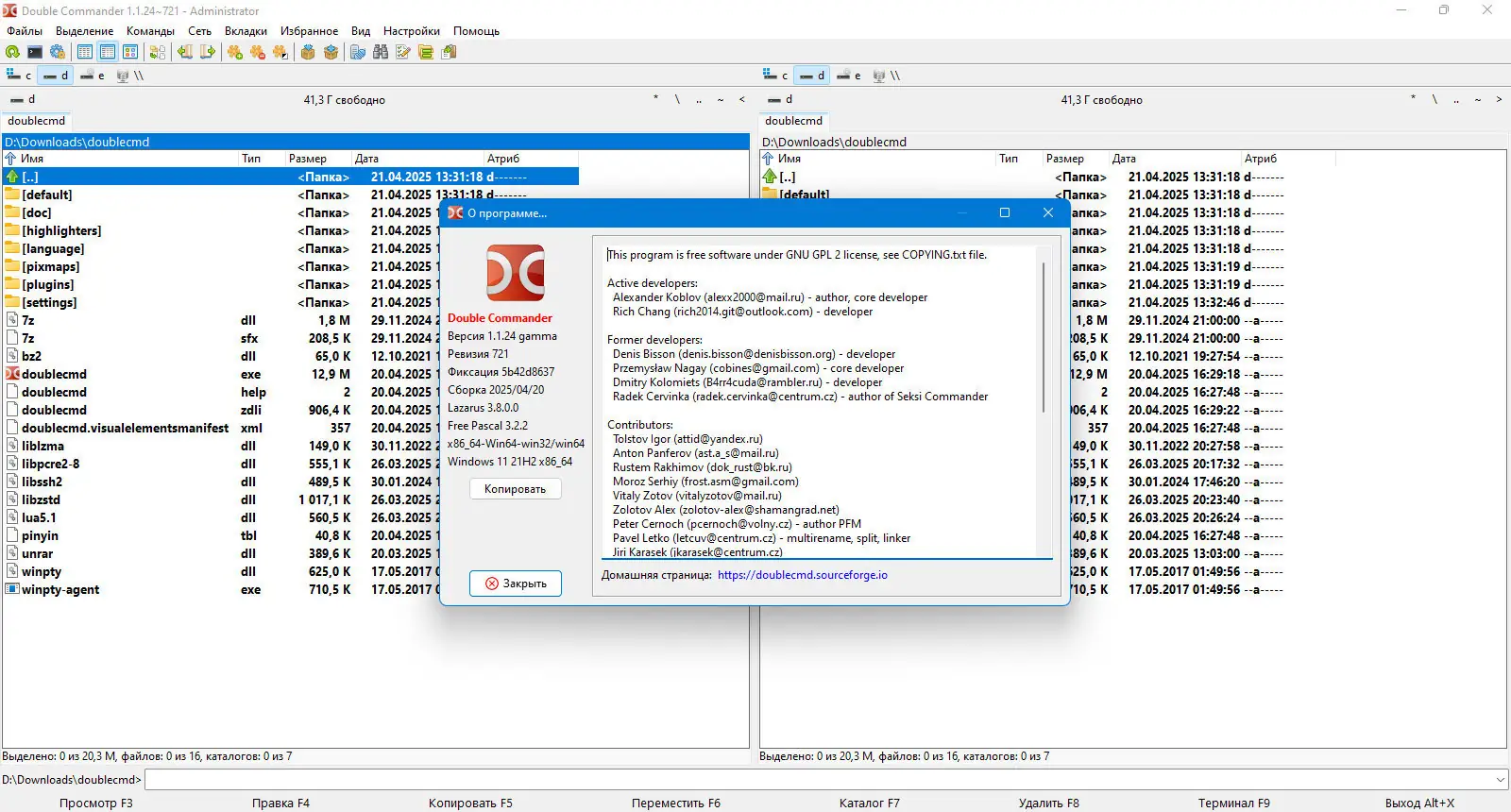This screenshot has height=812, width=1511.
Task: Open the Файлы menu
Action: pos(25,31)
